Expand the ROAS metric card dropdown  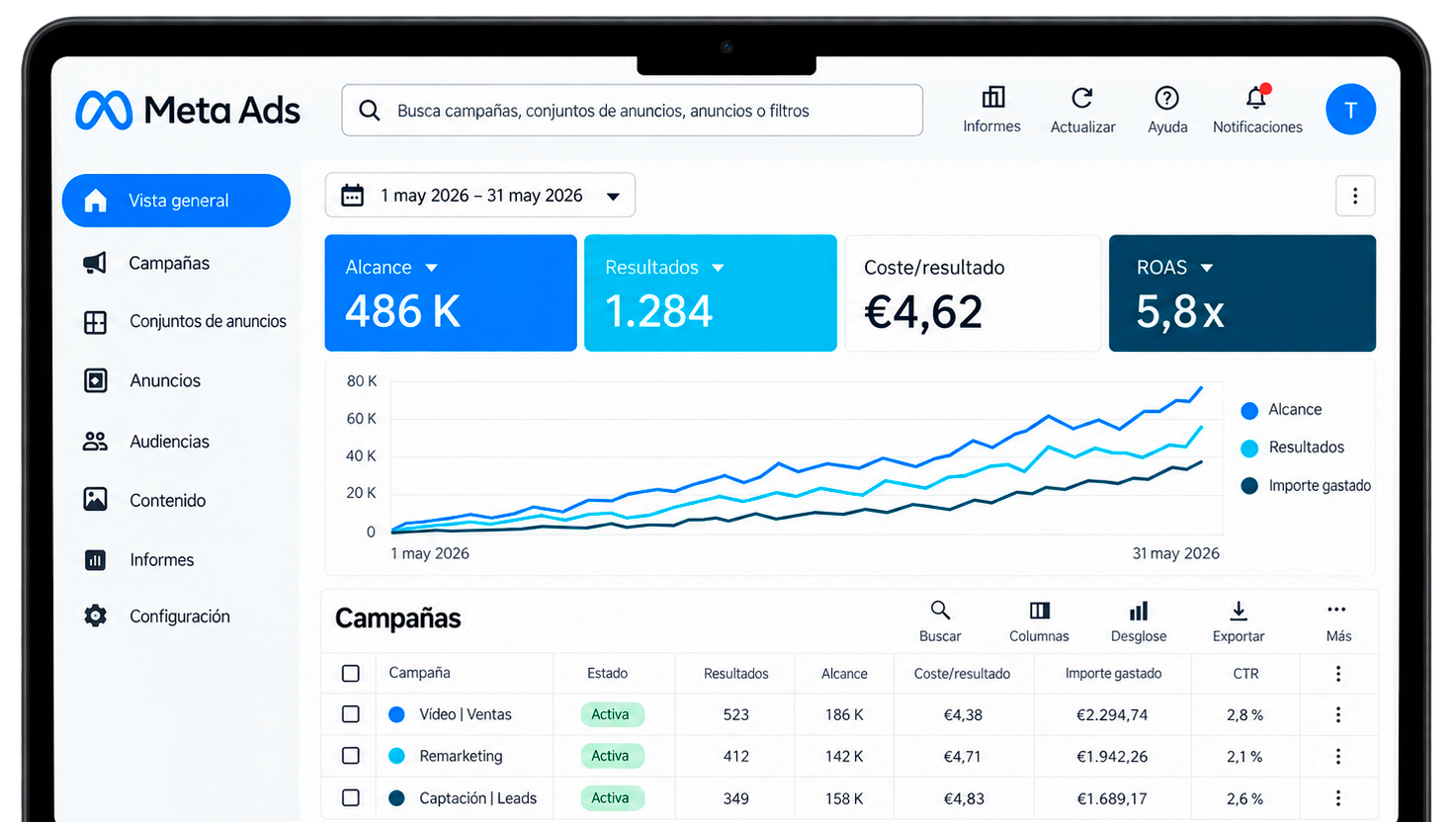click(x=1206, y=268)
